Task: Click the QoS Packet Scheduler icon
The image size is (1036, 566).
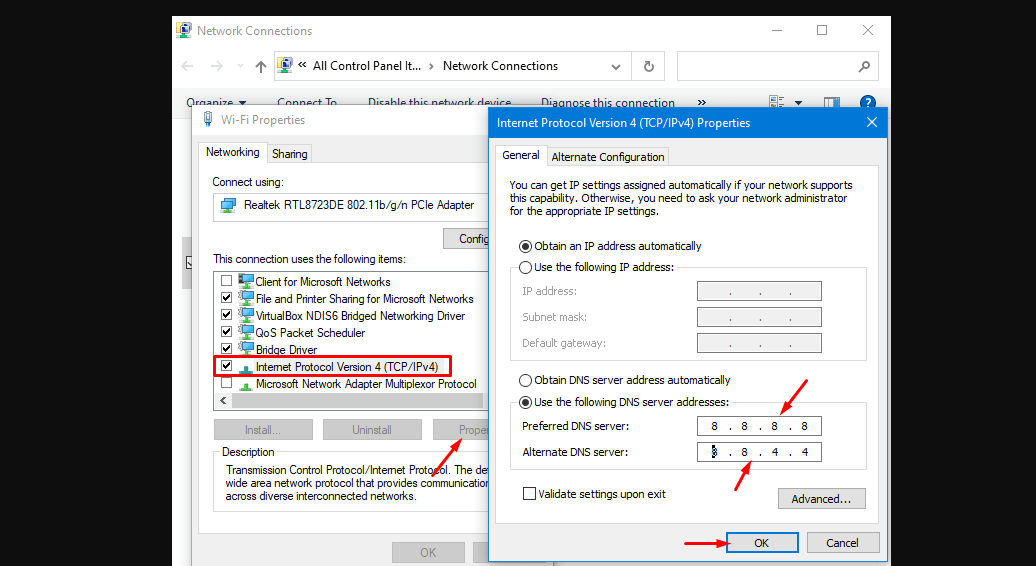Action: (x=246, y=332)
